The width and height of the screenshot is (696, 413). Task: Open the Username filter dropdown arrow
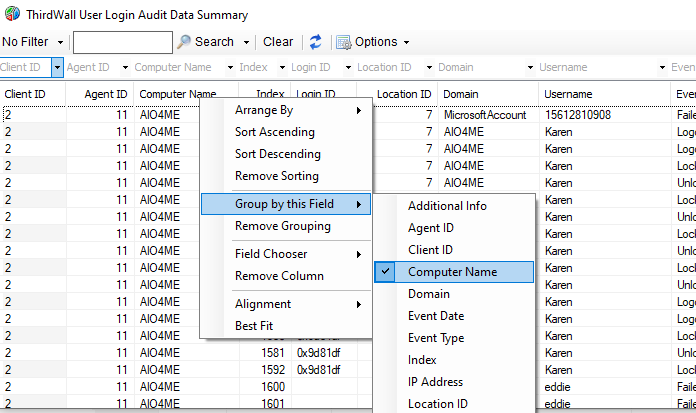pyautogui.click(x=662, y=68)
